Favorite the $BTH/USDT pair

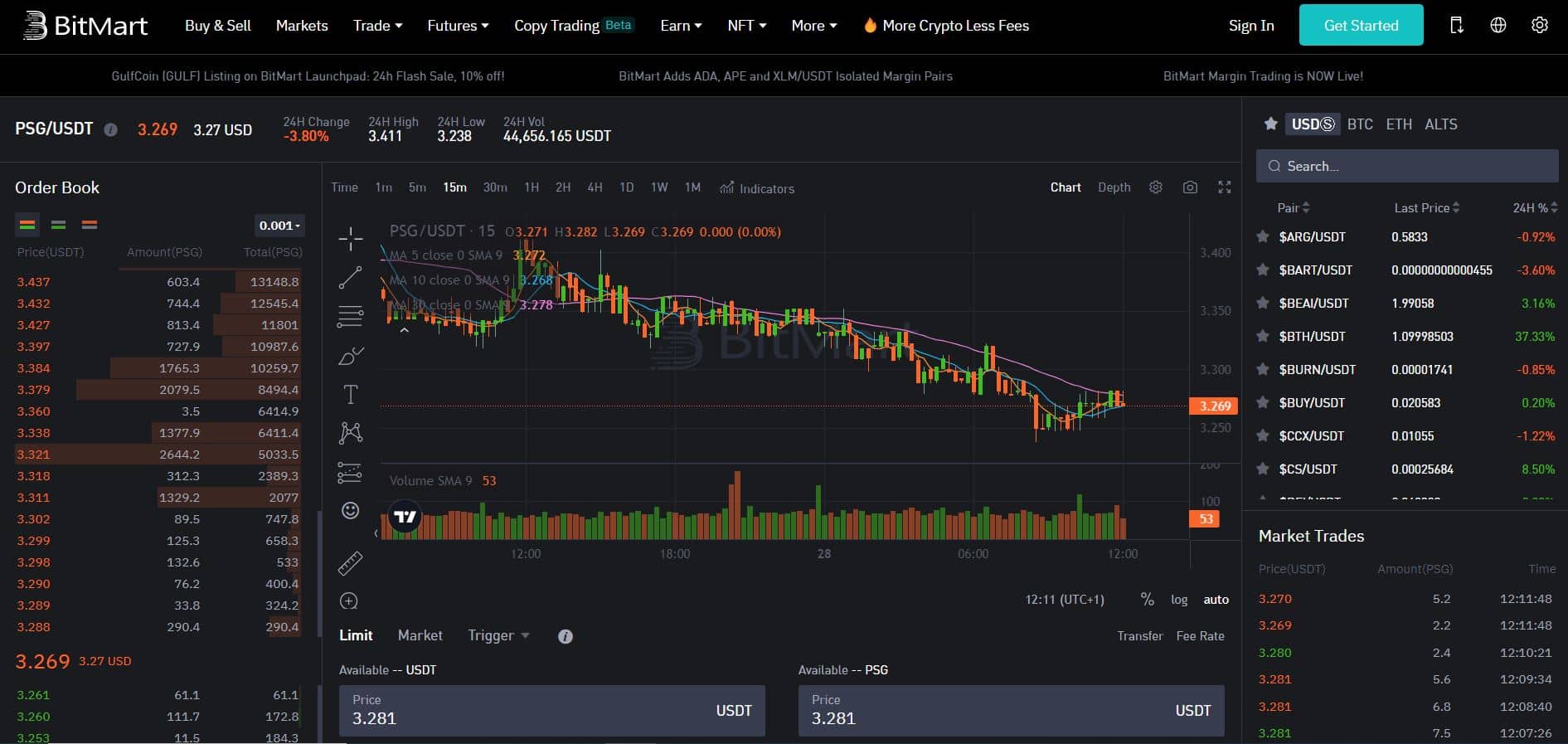[x=1263, y=336]
